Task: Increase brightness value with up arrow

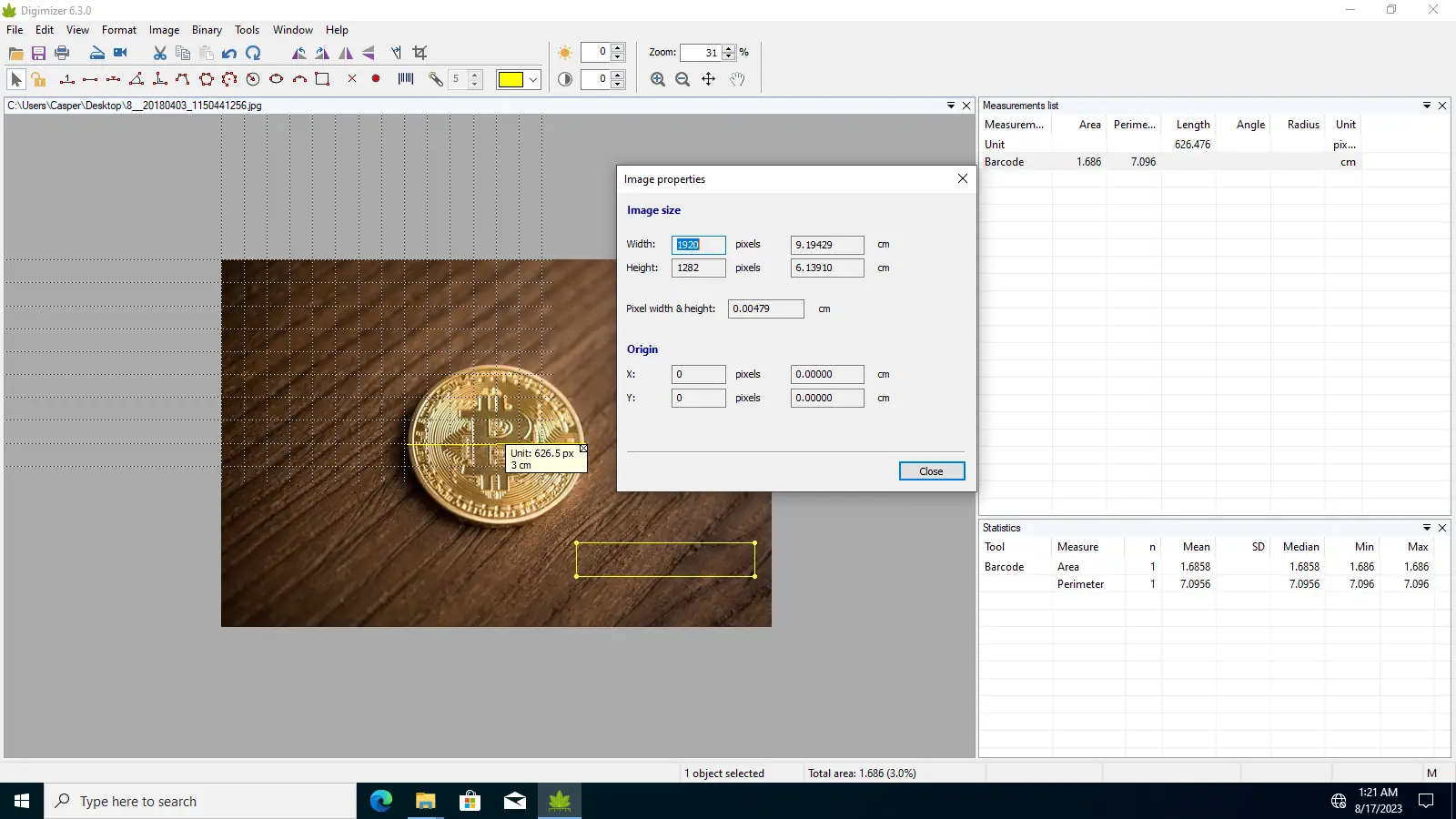Action: (618, 47)
